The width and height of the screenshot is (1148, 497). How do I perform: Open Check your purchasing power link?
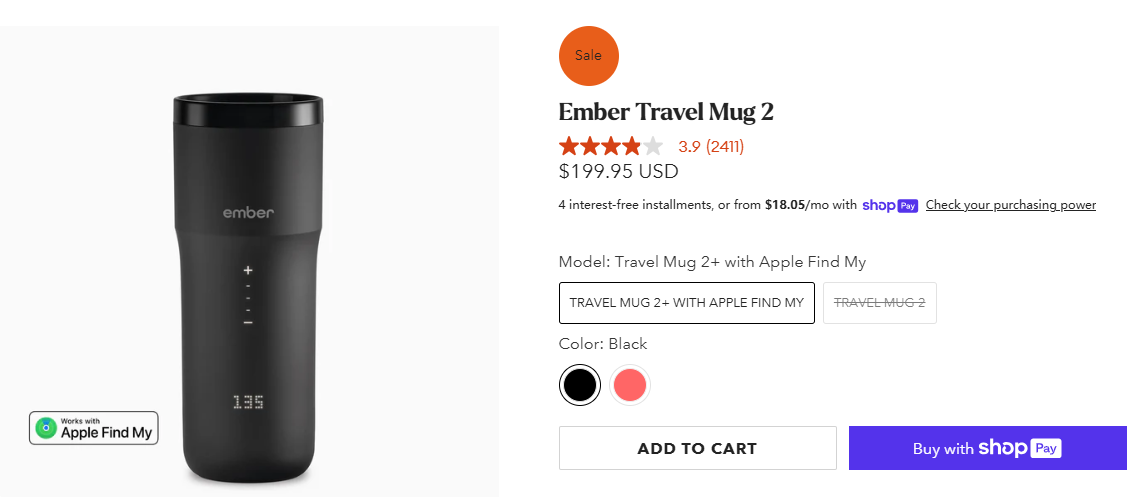(1010, 205)
